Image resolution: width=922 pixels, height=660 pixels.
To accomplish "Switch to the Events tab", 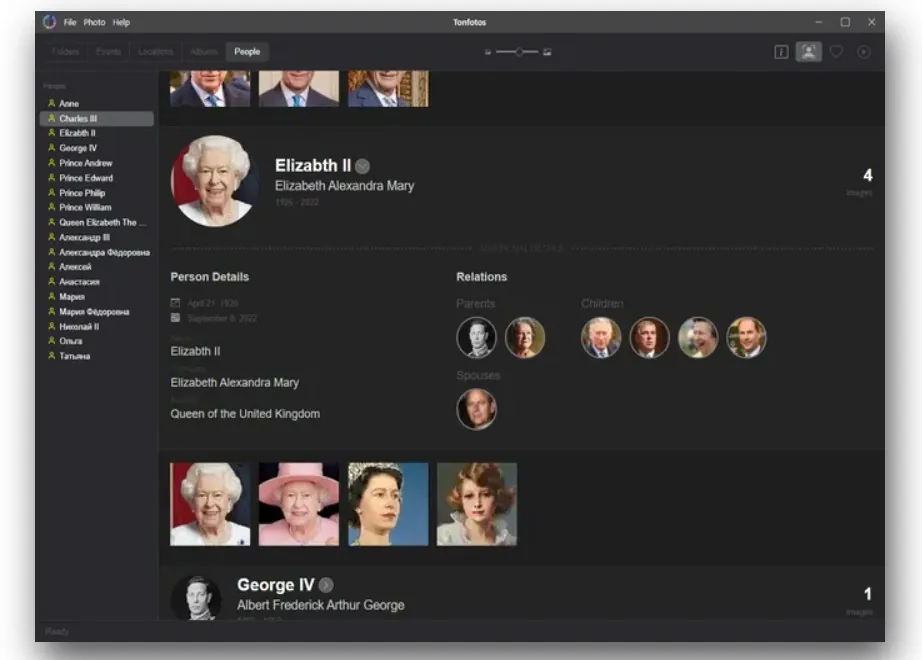I will pos(108,52).
